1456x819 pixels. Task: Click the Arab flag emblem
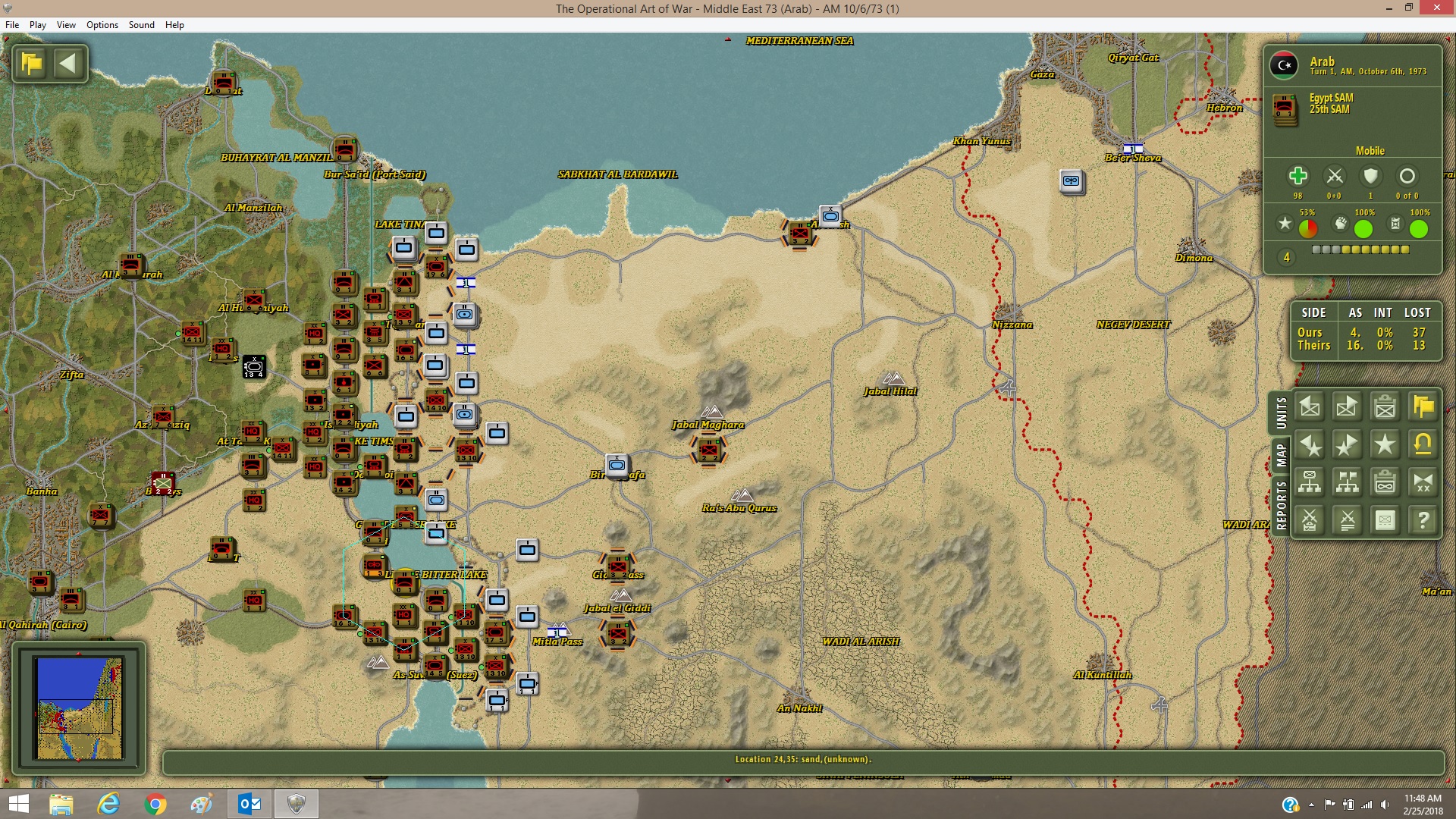(x=1284, y=66)
